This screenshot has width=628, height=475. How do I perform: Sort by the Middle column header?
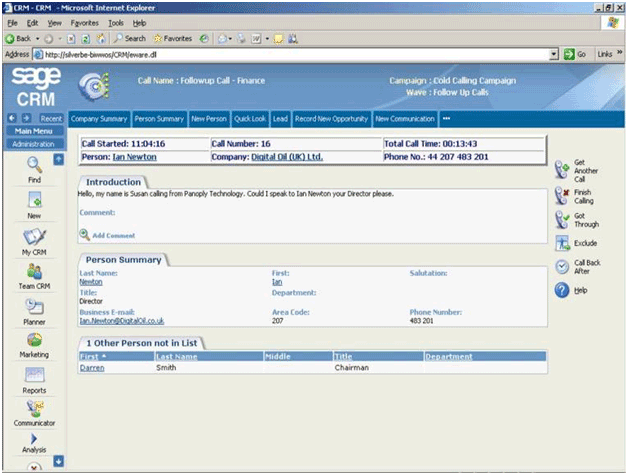click(x=278, y=356)
